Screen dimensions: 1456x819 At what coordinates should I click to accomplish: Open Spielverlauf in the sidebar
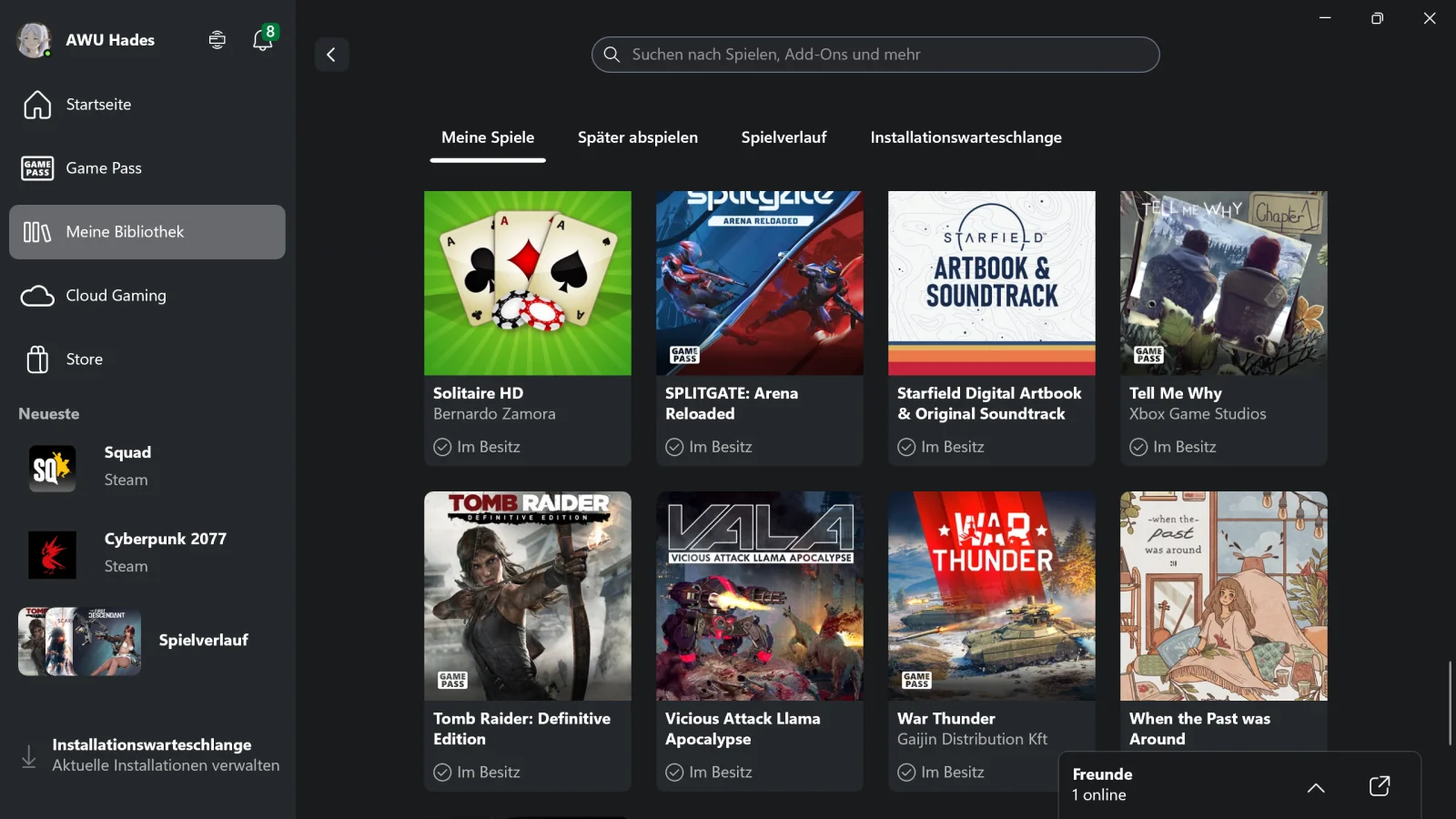147,642
